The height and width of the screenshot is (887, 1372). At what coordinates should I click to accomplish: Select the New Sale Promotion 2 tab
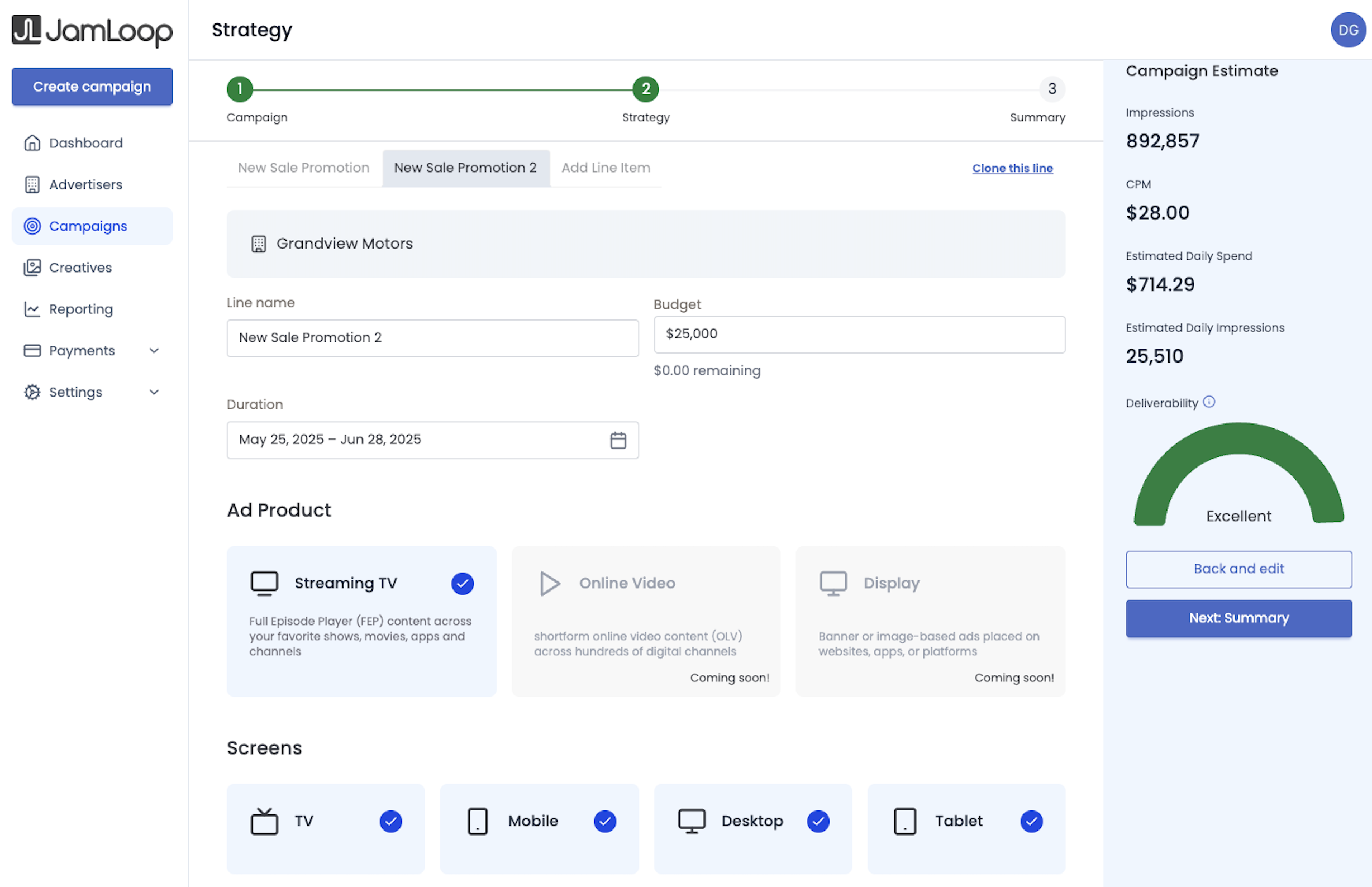click(465, 168)
